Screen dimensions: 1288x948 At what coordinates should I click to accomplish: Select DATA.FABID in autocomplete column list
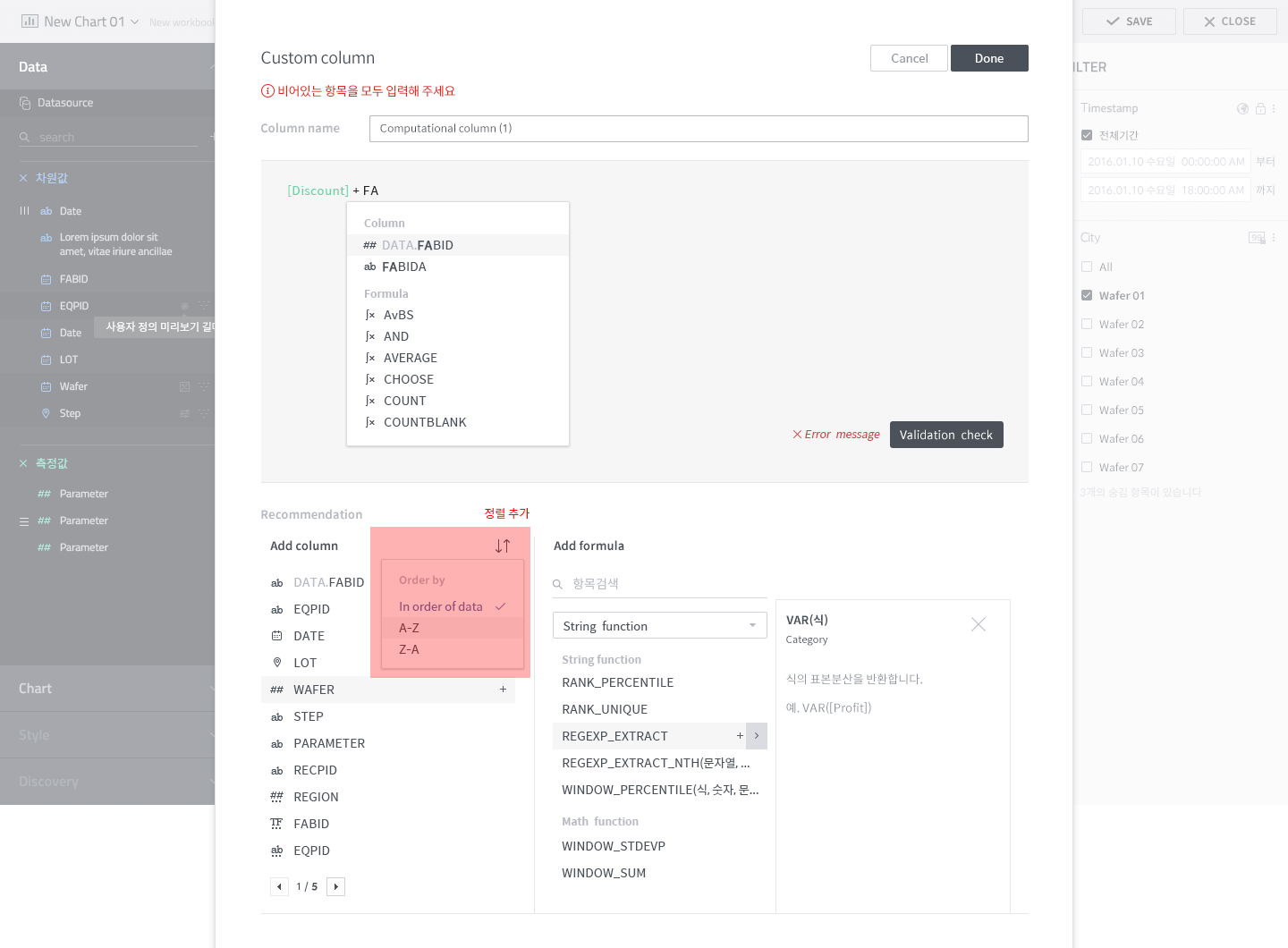(458, 245)
